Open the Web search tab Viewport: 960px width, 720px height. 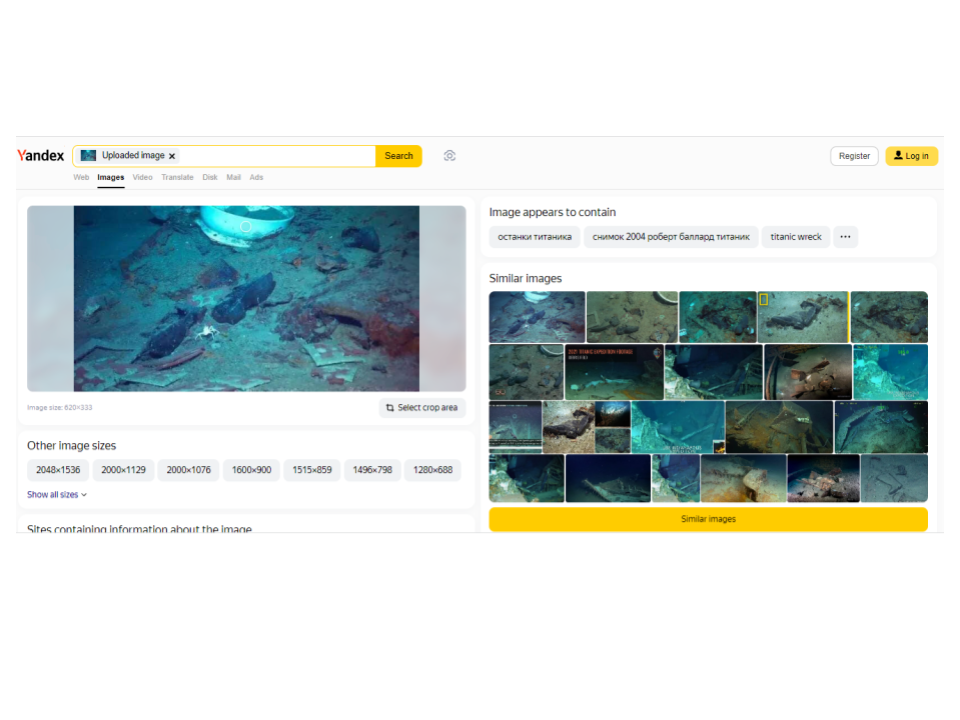click(81, 177)
